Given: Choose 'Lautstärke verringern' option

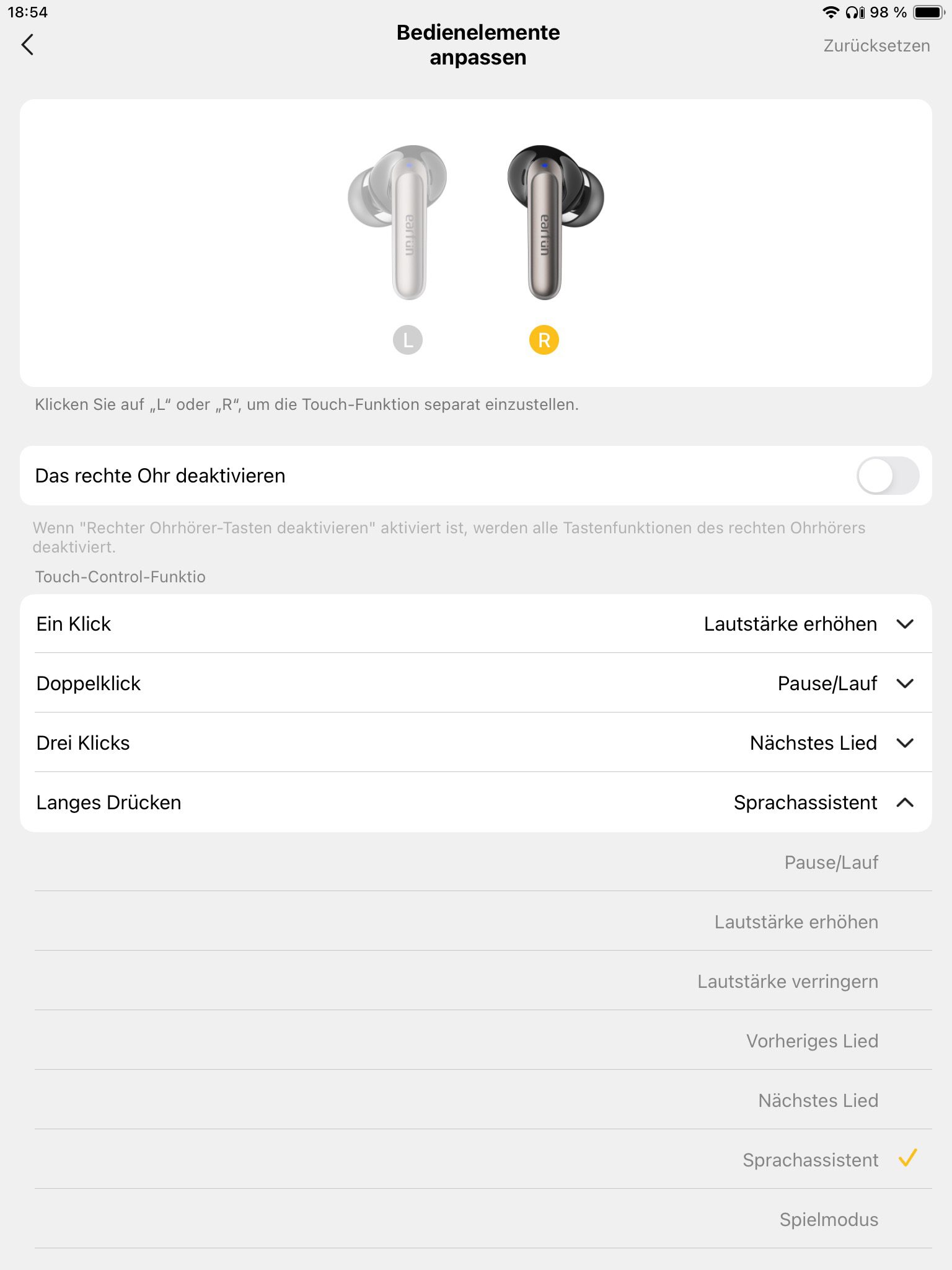Looking at the screenshot, I should coord(788,982).
